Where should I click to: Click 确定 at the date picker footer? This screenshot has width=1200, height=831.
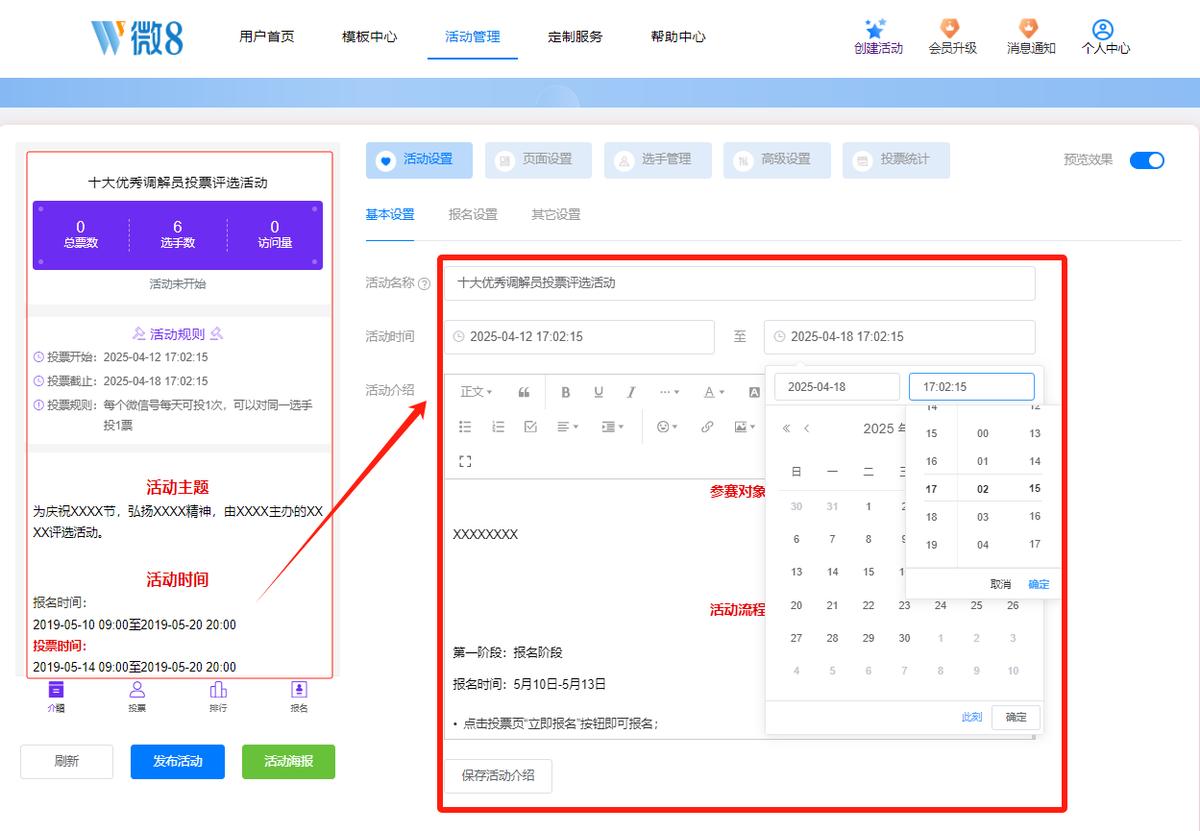(1016, 717)
